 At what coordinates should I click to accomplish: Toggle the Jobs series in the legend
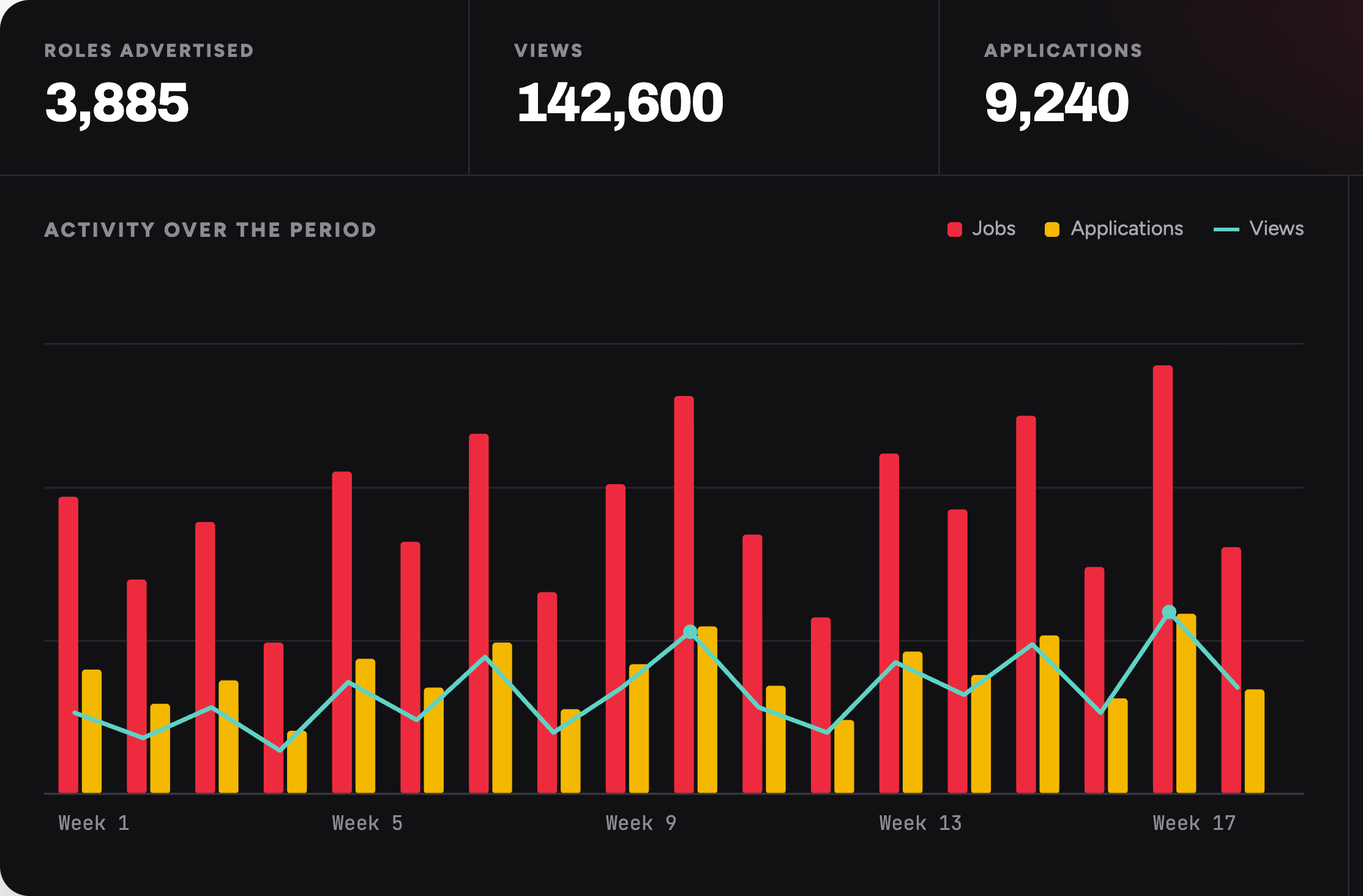981,229
